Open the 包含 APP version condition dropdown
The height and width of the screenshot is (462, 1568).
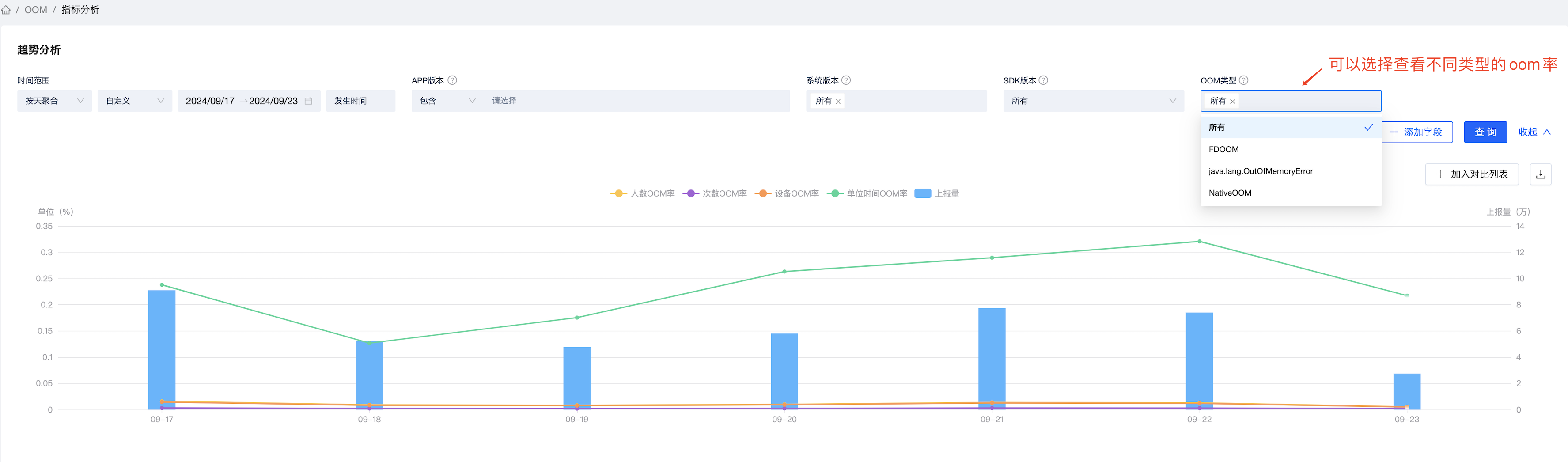tap(447, 101)
